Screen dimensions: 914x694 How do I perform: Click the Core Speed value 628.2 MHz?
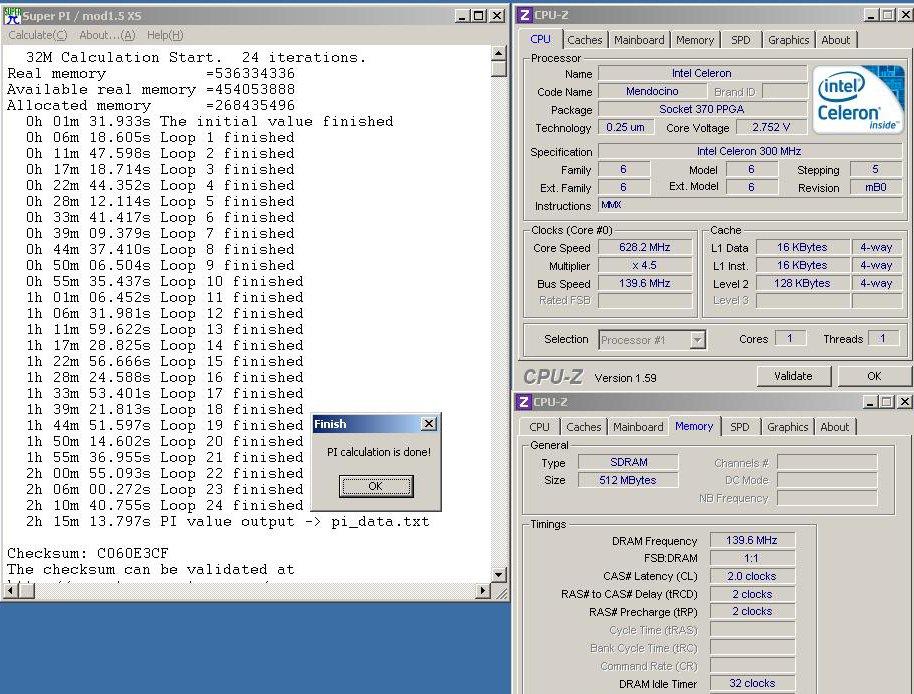coord(645,247)
